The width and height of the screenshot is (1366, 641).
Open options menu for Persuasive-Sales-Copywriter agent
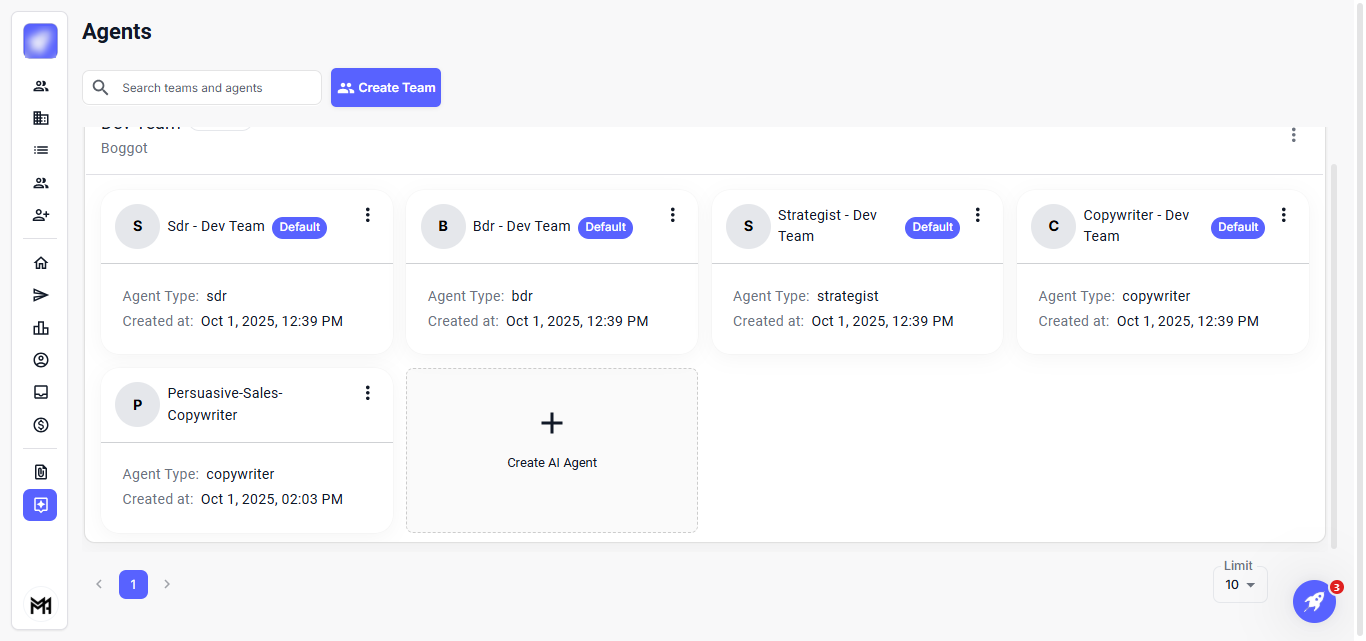click(367, 393)
